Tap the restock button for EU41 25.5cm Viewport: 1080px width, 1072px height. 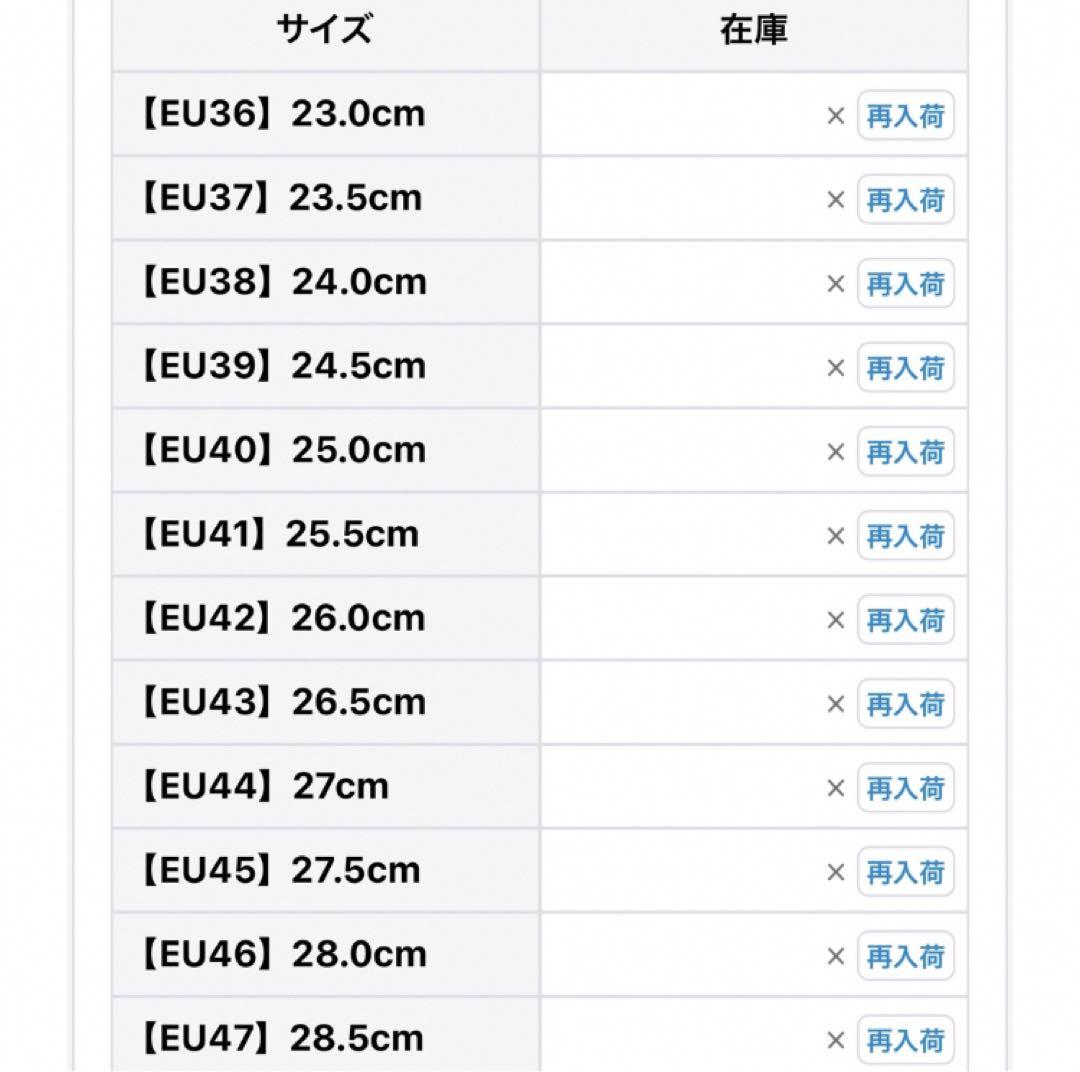click(905, 535)
